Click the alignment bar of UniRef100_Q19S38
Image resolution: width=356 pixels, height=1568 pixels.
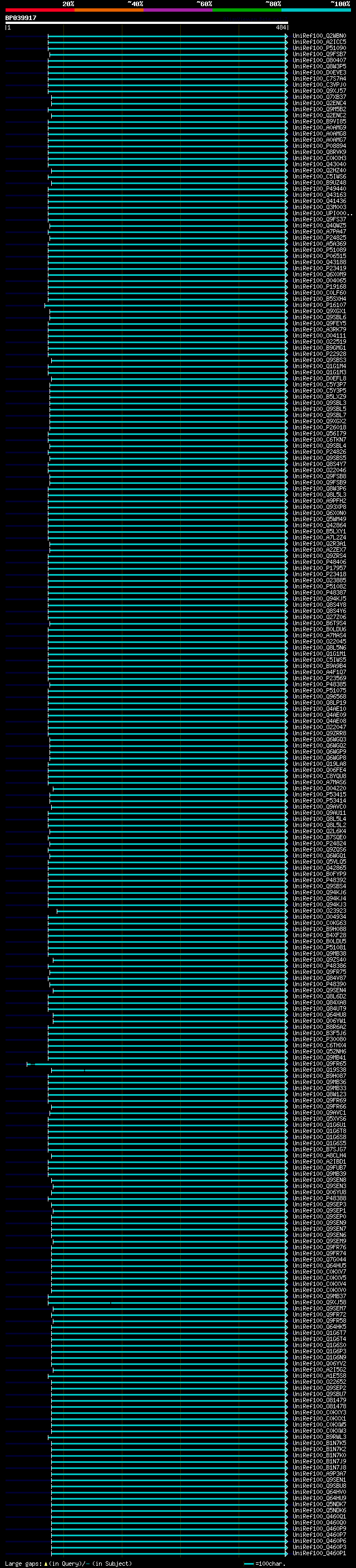coord(169,1070)
